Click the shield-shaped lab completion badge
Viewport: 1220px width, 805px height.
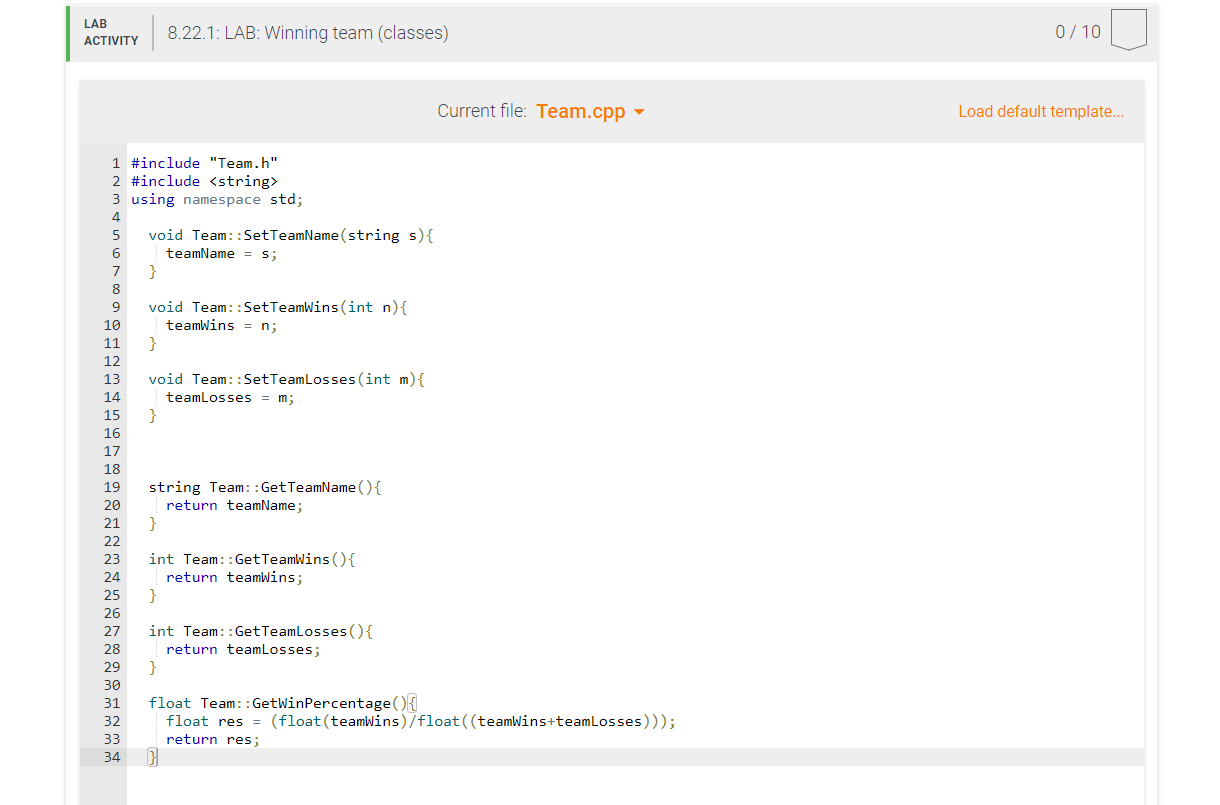(x=1128, y=30)
